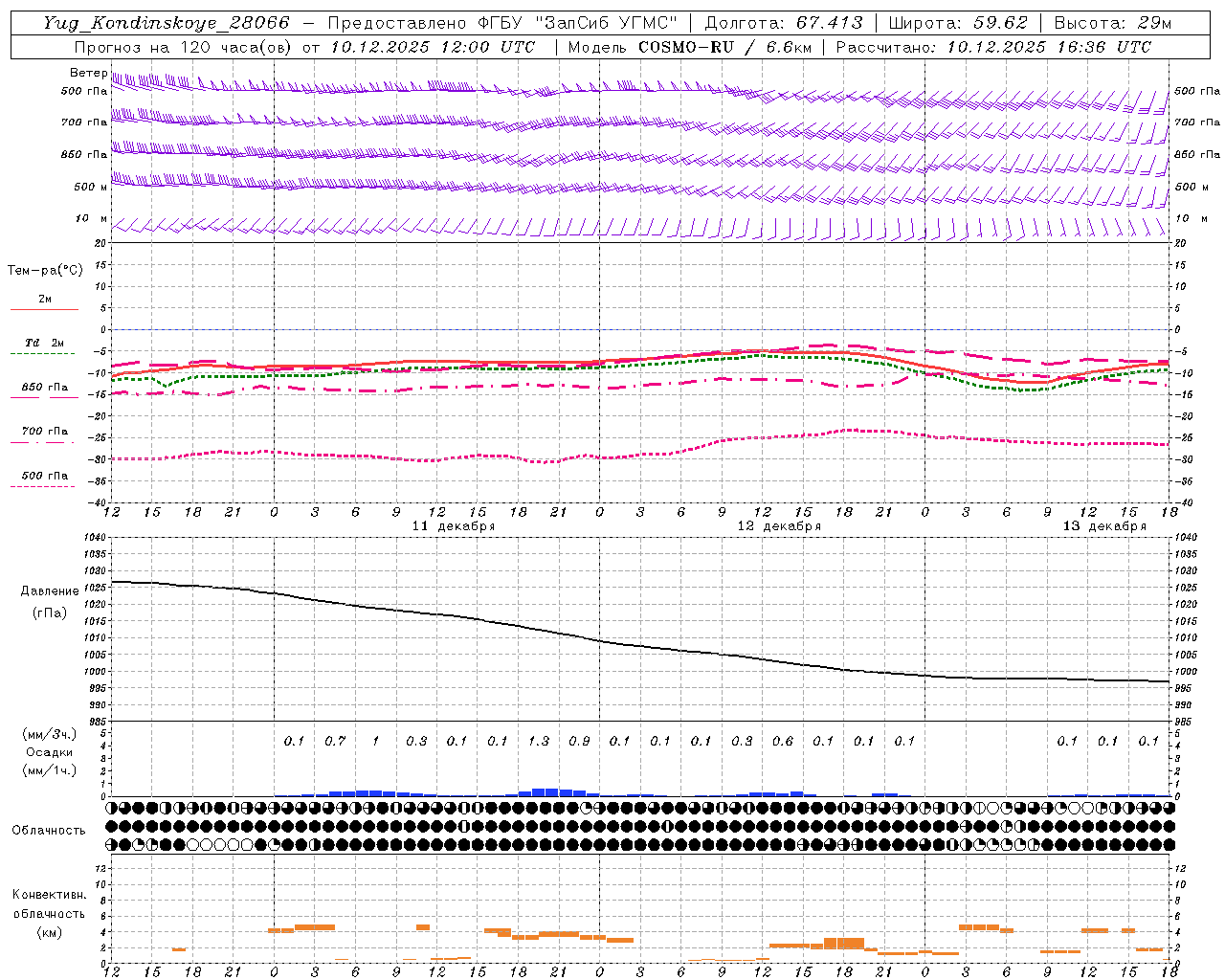Click the station title Yug_Kondinskoye_28066
Screen dimensions: 1225x980
[x=166, y=23]
